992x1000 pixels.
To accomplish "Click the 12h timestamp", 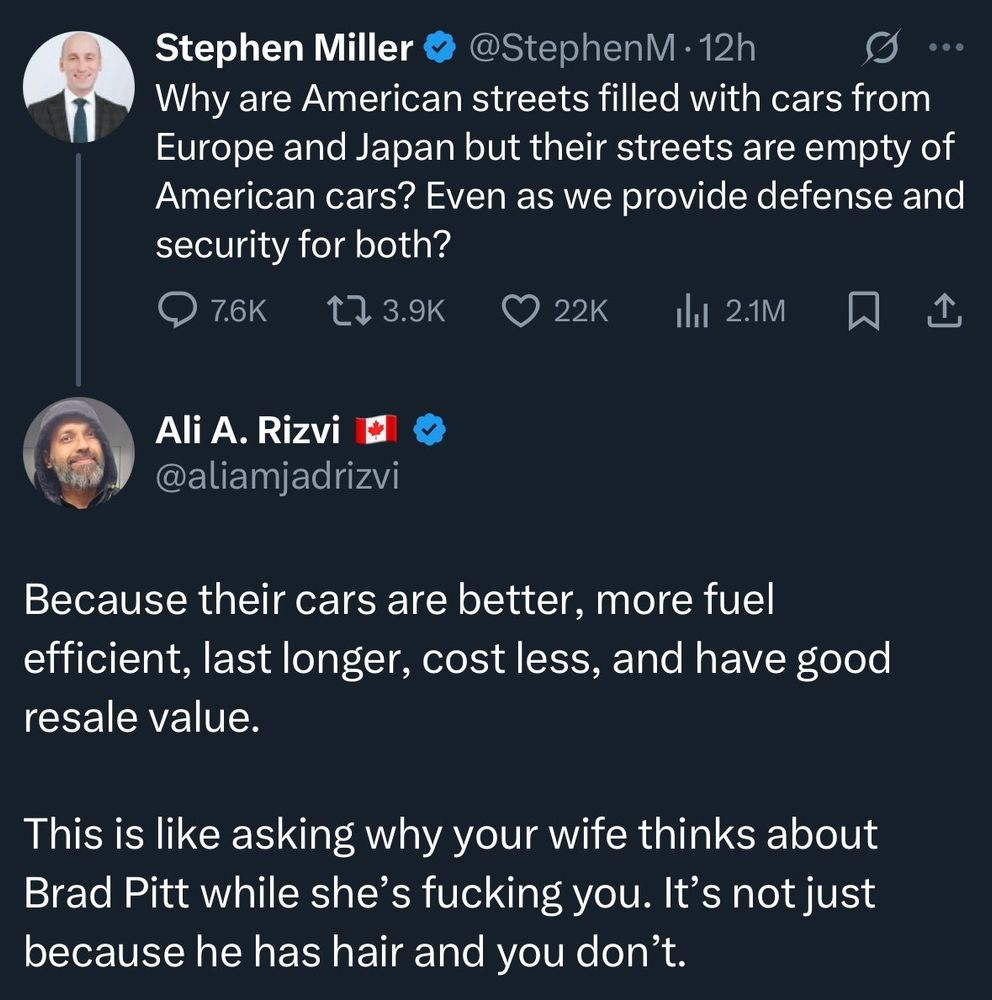I will click(729, 47).
